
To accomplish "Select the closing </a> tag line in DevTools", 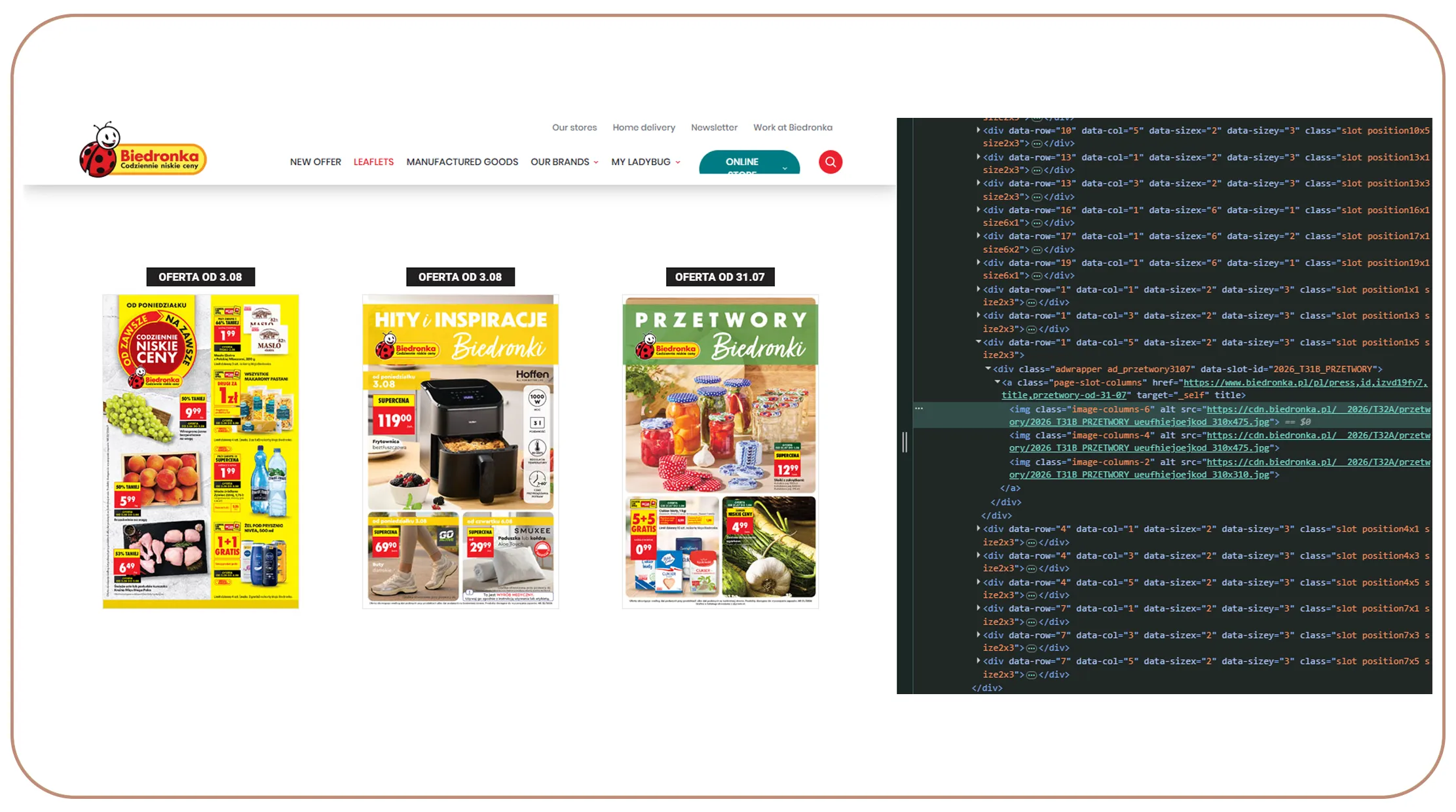I will click(x=1010, y=489).
